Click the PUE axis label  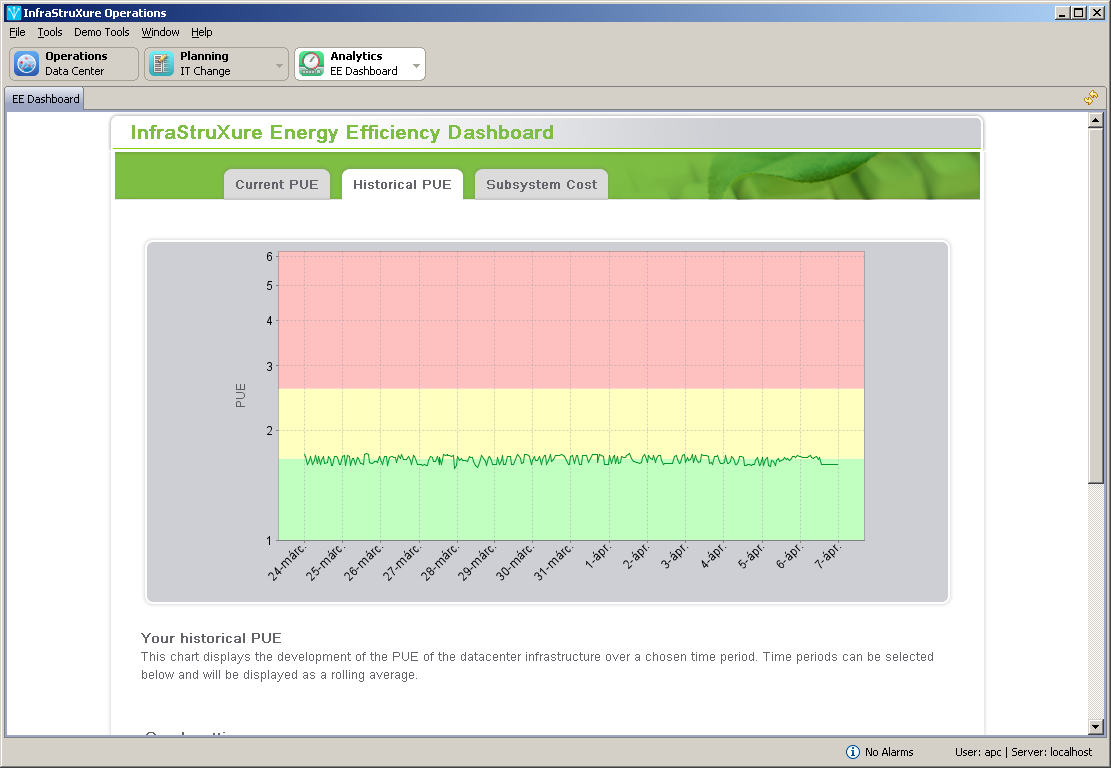coord(240,395)
